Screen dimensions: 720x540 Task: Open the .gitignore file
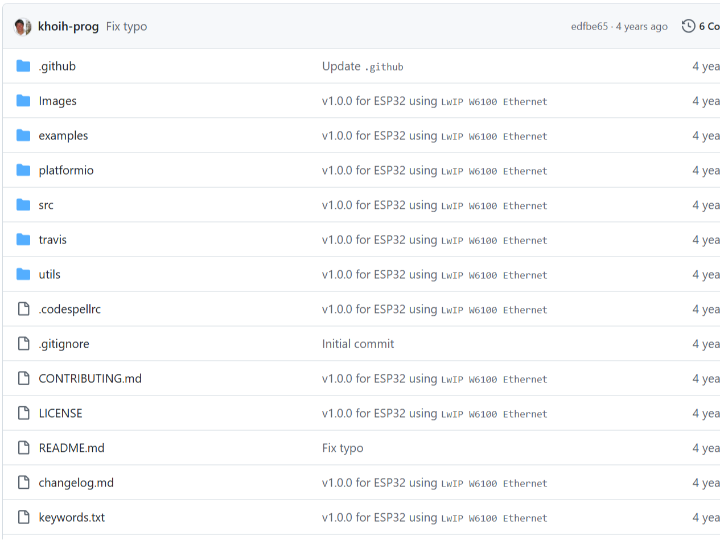[64, 344]
